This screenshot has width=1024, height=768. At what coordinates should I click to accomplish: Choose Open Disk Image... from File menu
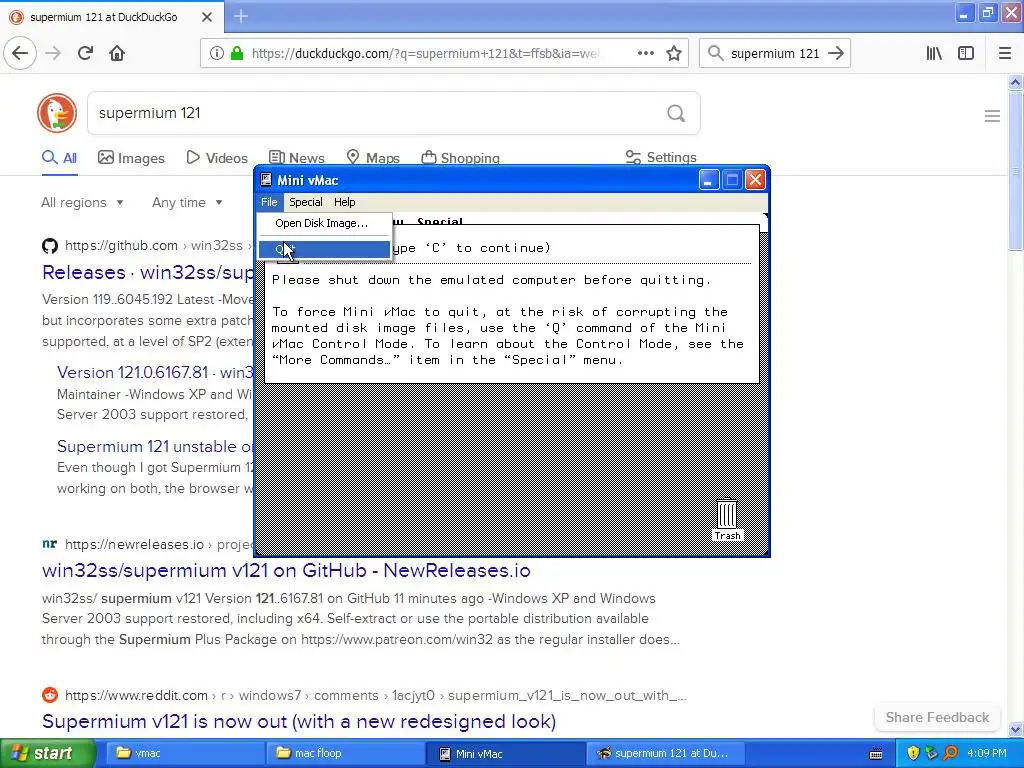pyautogui.click(x=325, y=223)
